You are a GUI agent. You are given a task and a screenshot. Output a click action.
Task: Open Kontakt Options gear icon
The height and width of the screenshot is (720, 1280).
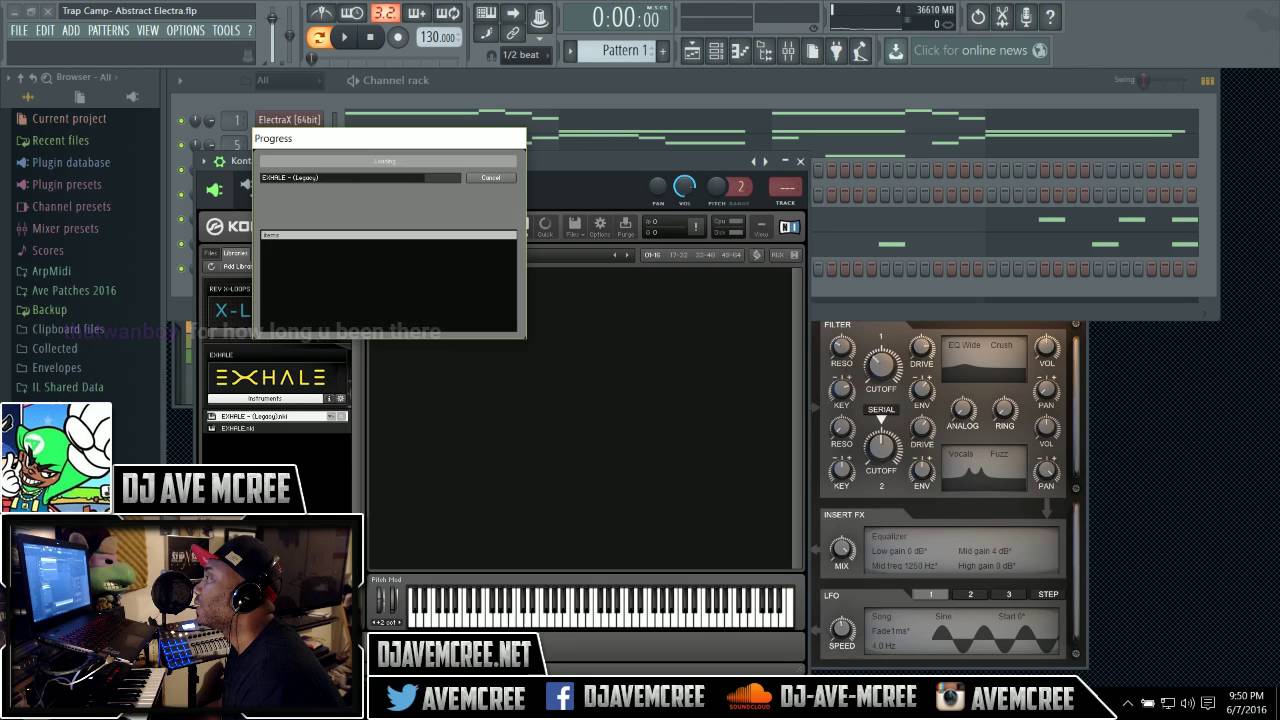[600, 227]
